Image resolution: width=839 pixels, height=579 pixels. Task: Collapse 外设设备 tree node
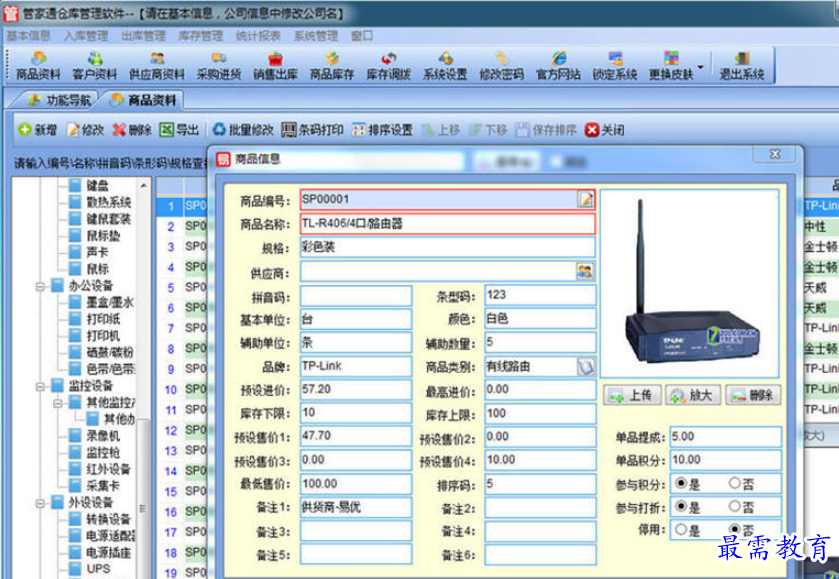[40, 503]
